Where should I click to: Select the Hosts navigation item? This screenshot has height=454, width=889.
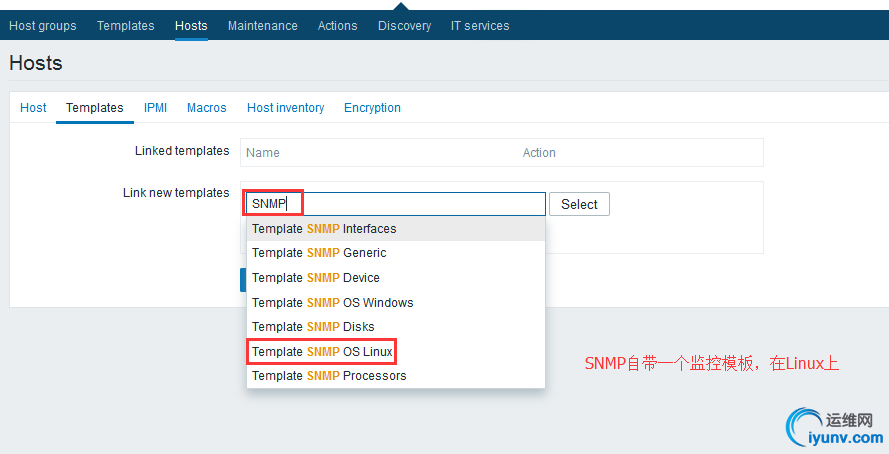191,26
